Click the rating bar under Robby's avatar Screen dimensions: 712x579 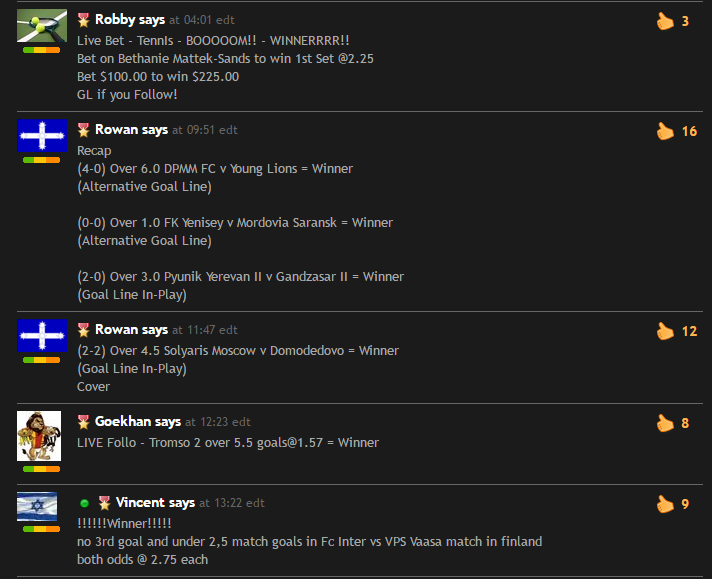(x=41, y=50)
